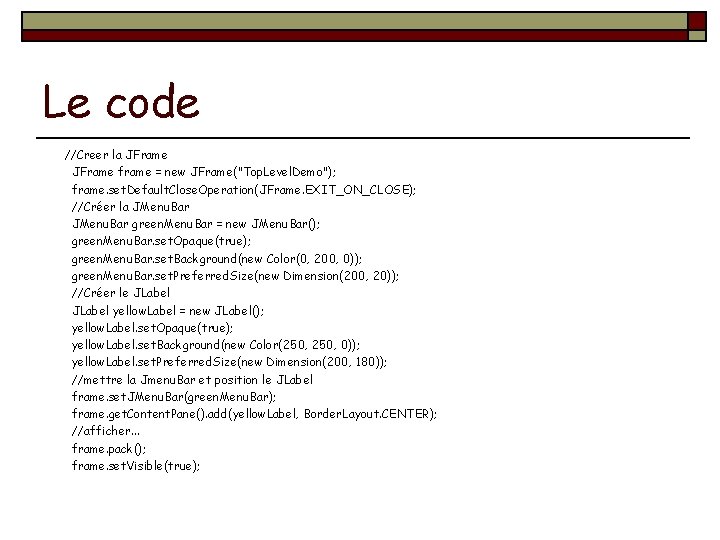Click the yellowLabel.setBackground Color(250, 250, 0) line

pyautogui.click(x=216, y=345)
